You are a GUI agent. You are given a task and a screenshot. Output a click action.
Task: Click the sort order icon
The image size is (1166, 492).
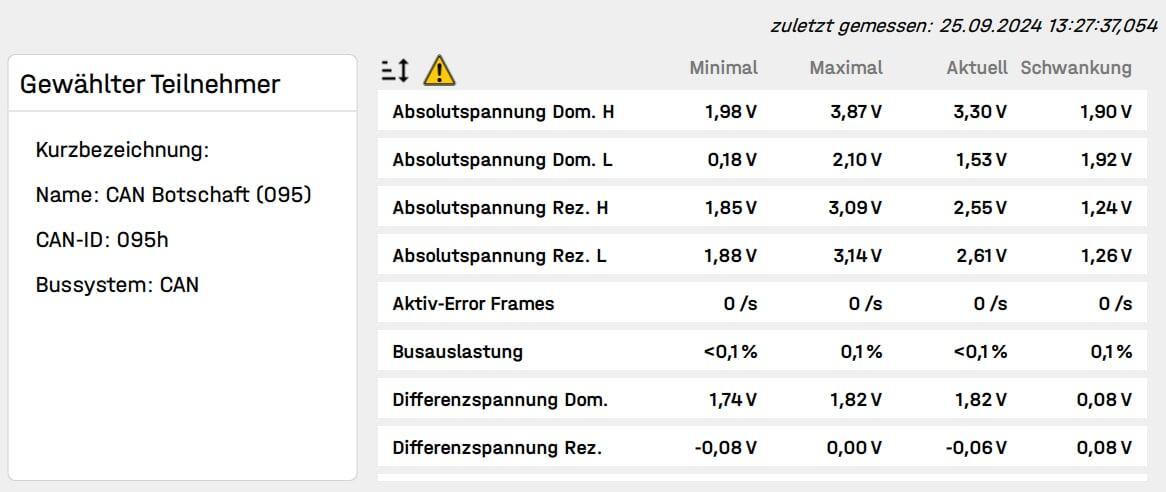tap(396, 69)
